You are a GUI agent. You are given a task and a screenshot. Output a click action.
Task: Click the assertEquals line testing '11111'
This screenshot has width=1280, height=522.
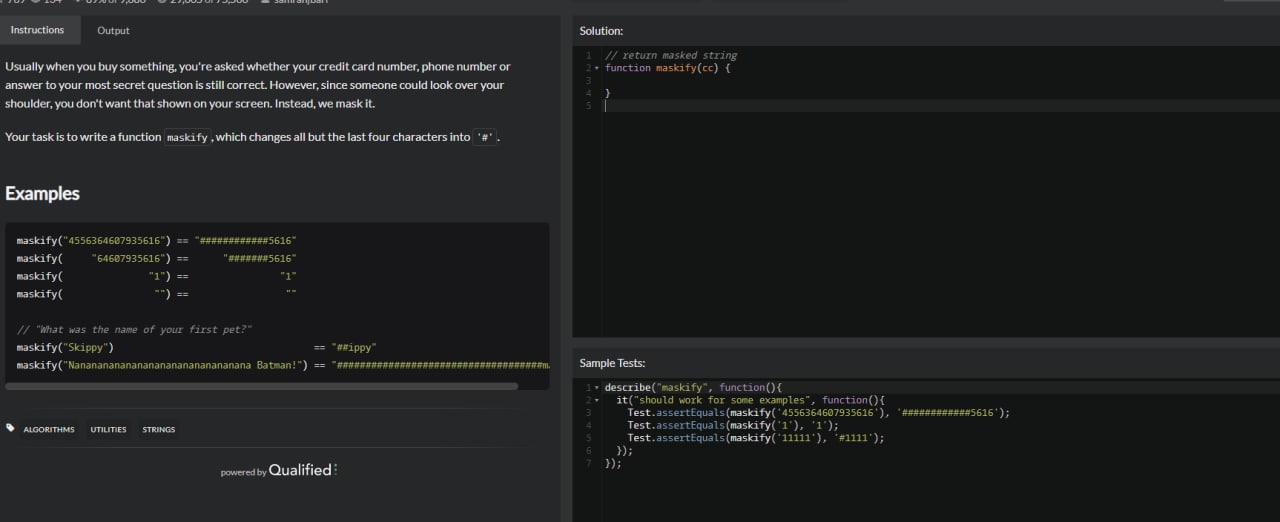(x=756, y=437)
